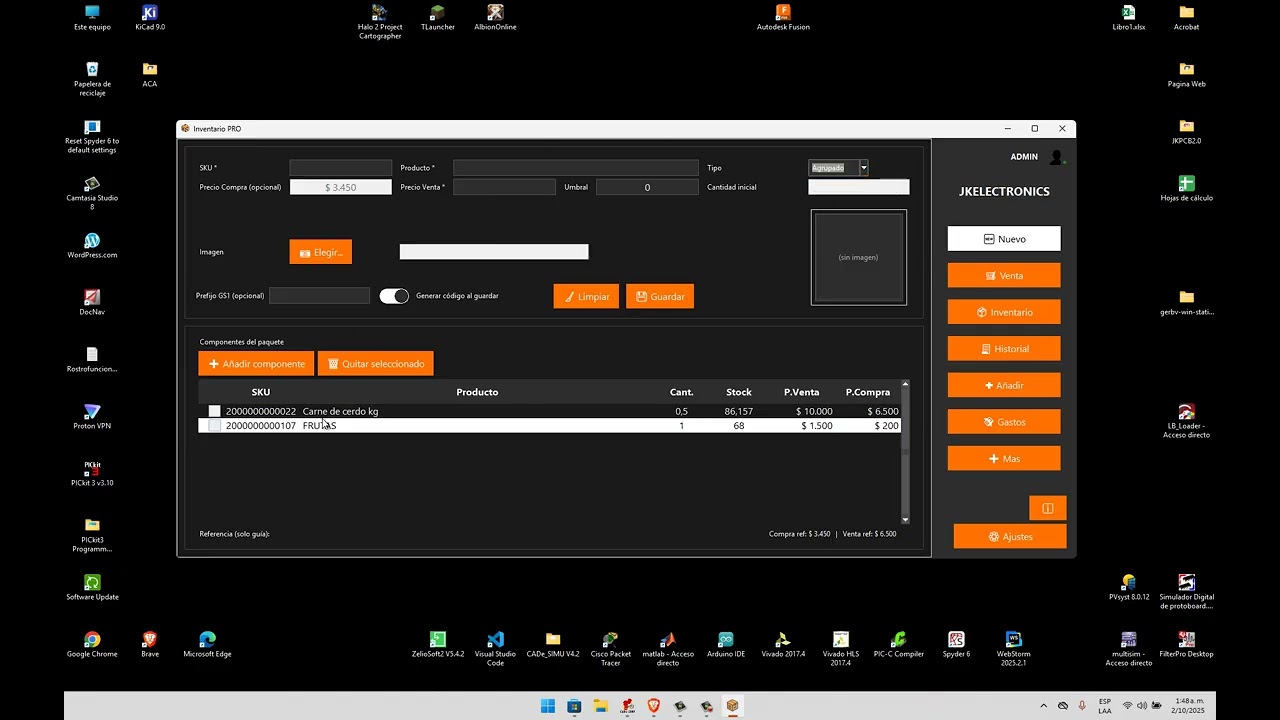Screen dimensions: 1280x720
Task: Click the image path text field
Action: [494, 252]
